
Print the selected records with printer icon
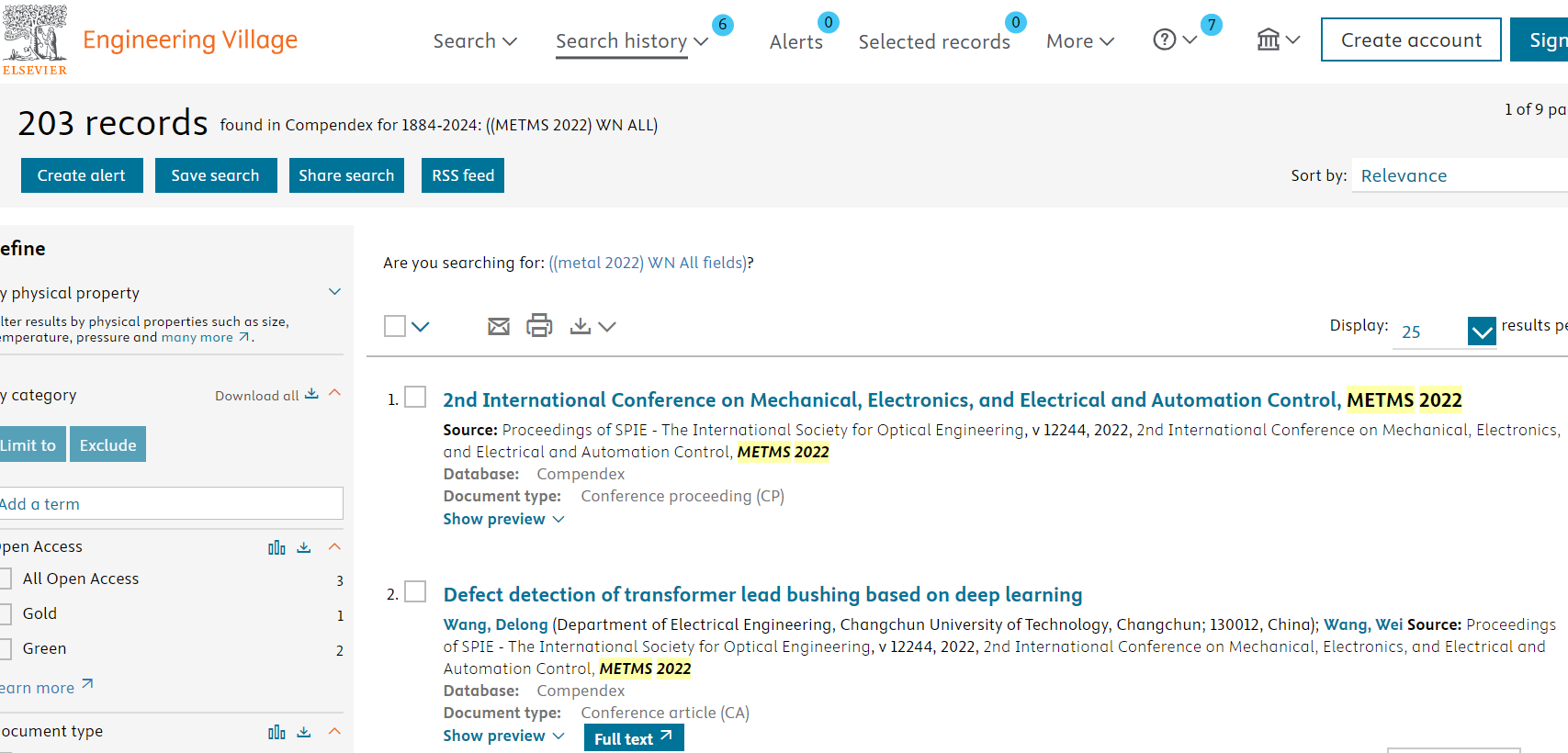[539, 325]
